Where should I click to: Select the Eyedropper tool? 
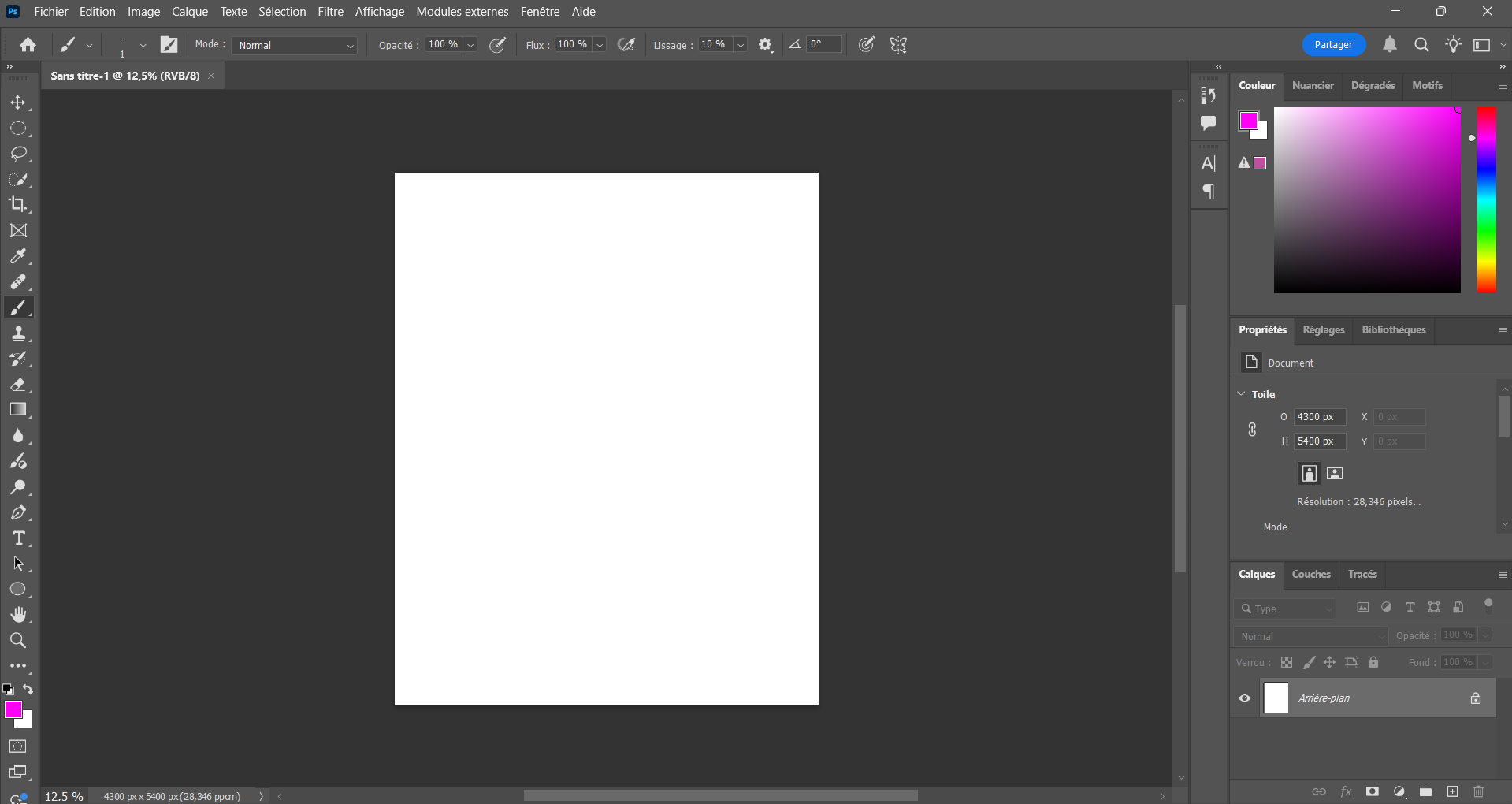point(18,256)
